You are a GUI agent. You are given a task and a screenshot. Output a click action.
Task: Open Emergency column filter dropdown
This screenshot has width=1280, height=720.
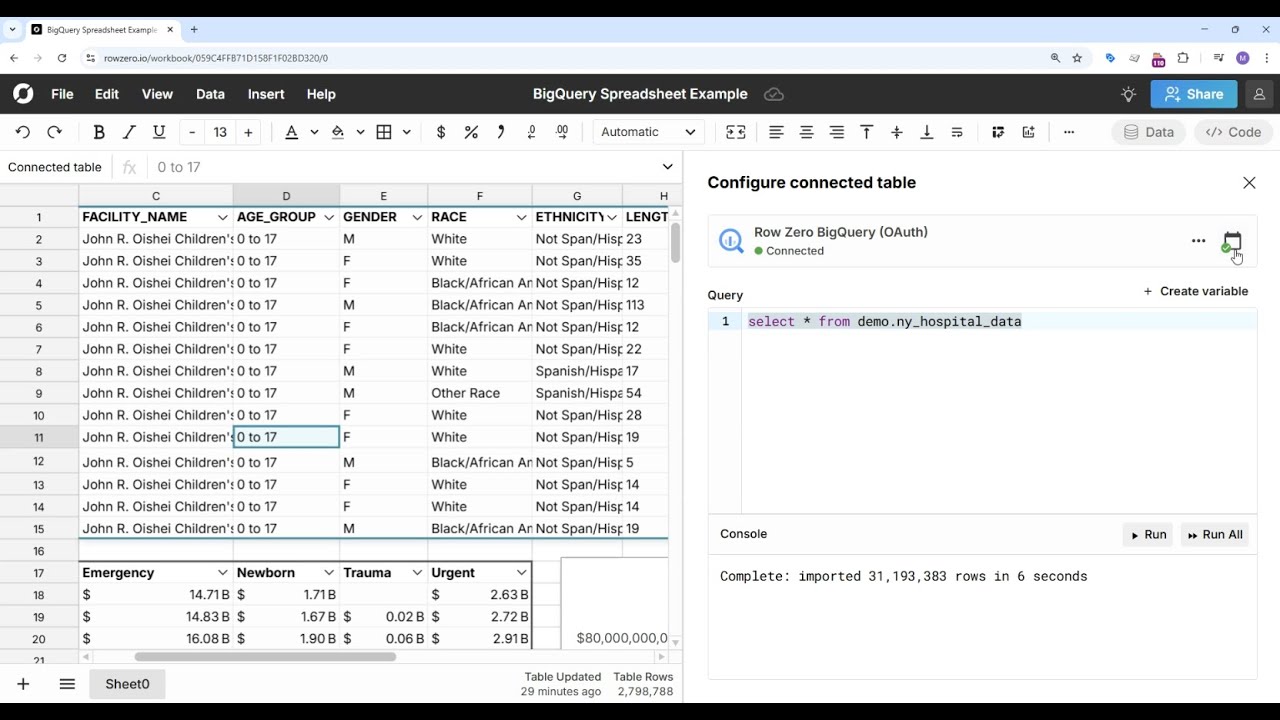222,573
